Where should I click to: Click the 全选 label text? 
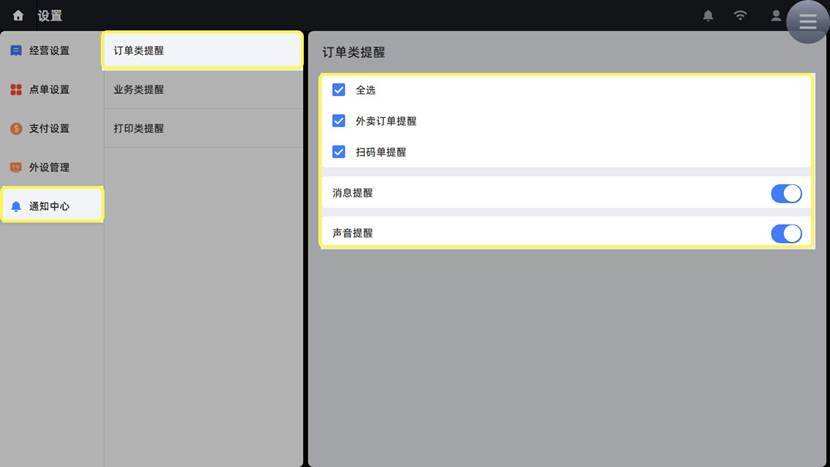(x=365, y=90)
